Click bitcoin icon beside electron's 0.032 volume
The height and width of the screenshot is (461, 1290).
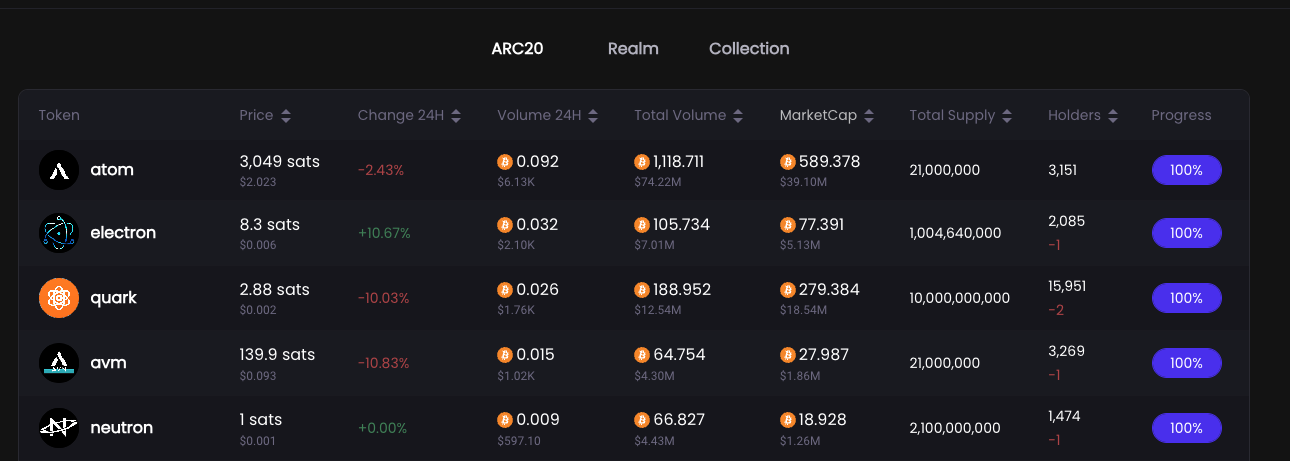point(505,225)
